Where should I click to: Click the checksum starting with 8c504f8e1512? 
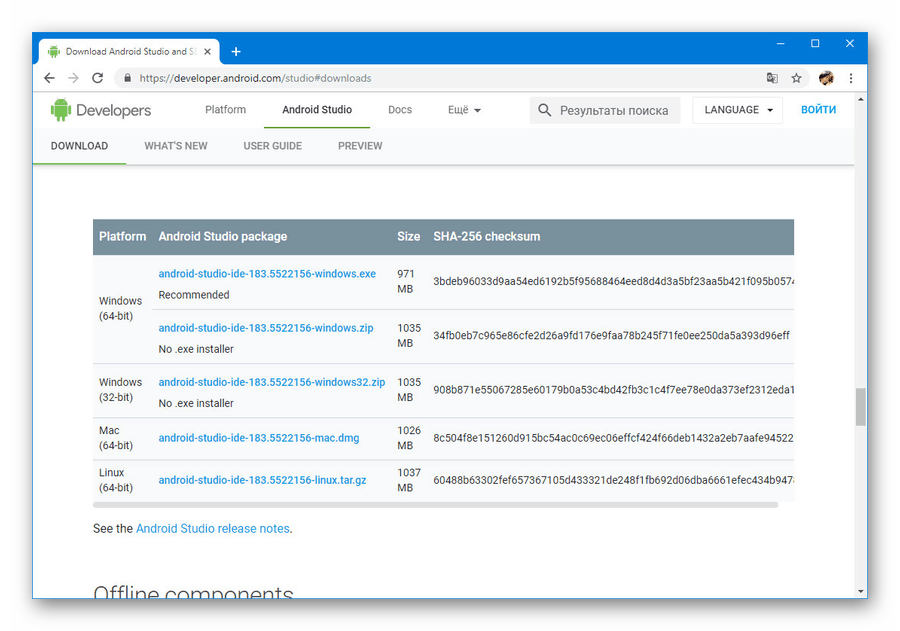click(614, 438)
